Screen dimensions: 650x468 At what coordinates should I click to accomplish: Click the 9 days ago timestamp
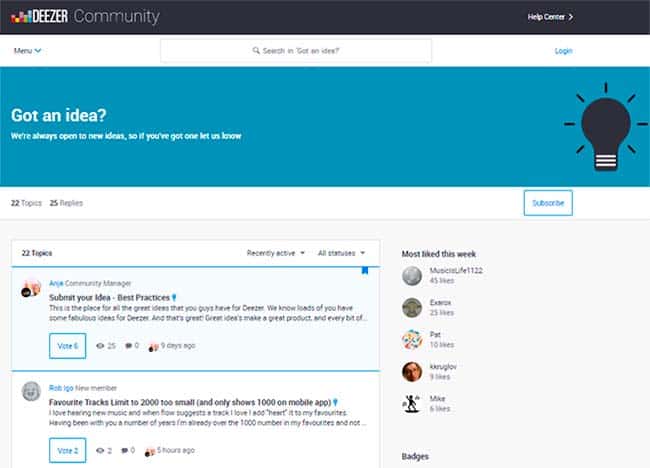click(x=178, y=346)
